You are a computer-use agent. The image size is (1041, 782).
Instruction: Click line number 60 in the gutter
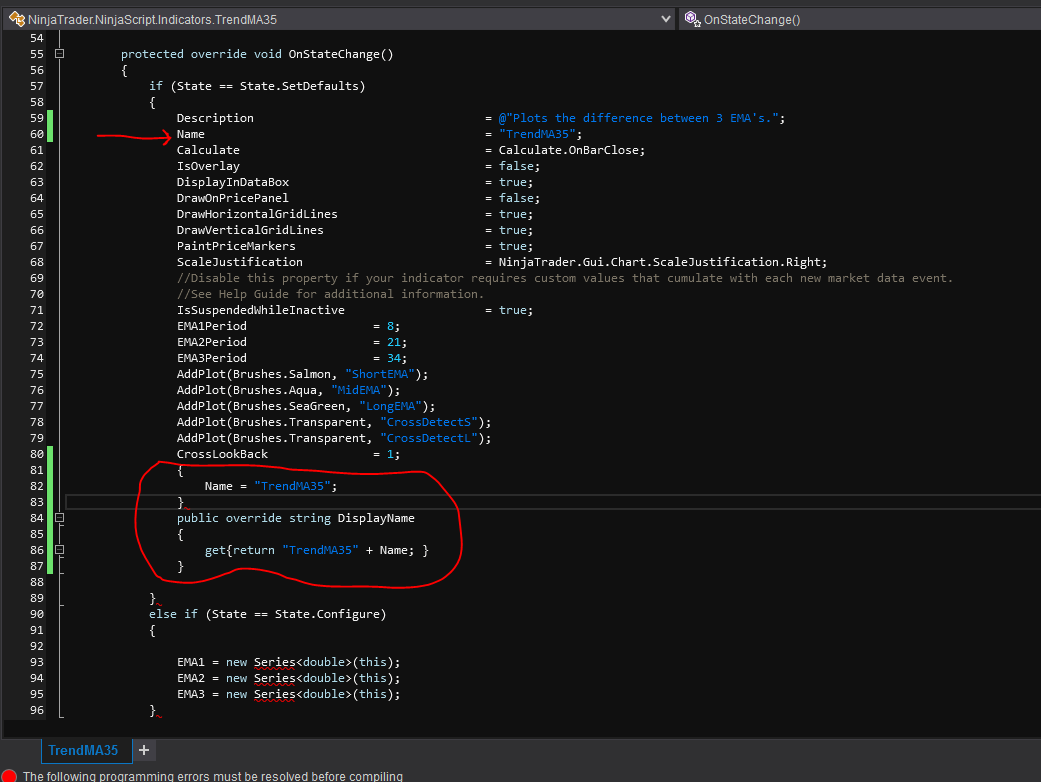37,134
